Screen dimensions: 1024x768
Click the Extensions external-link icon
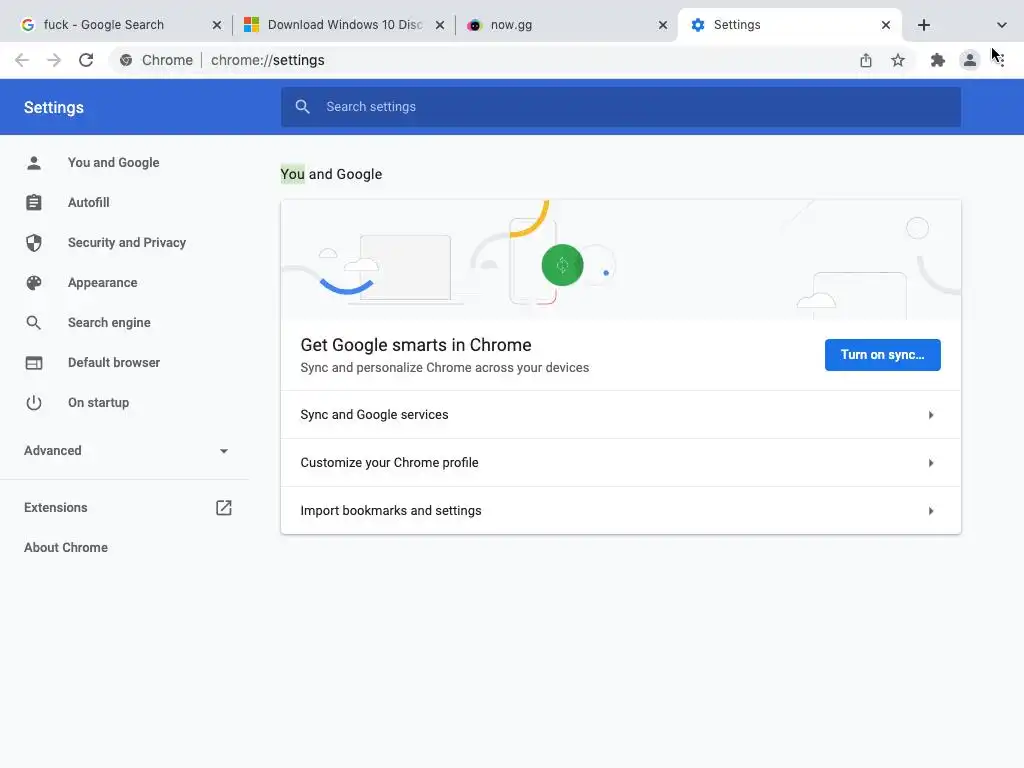coord(223,507)
